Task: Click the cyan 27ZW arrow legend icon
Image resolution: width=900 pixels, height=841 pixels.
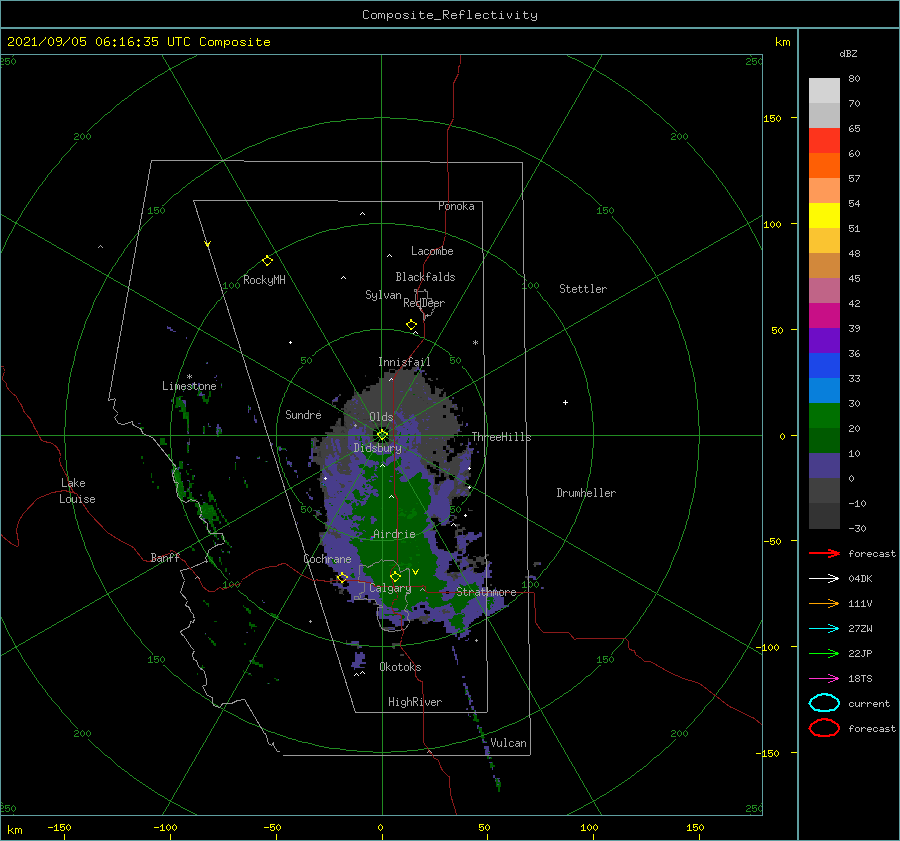Action: [824, 629]
